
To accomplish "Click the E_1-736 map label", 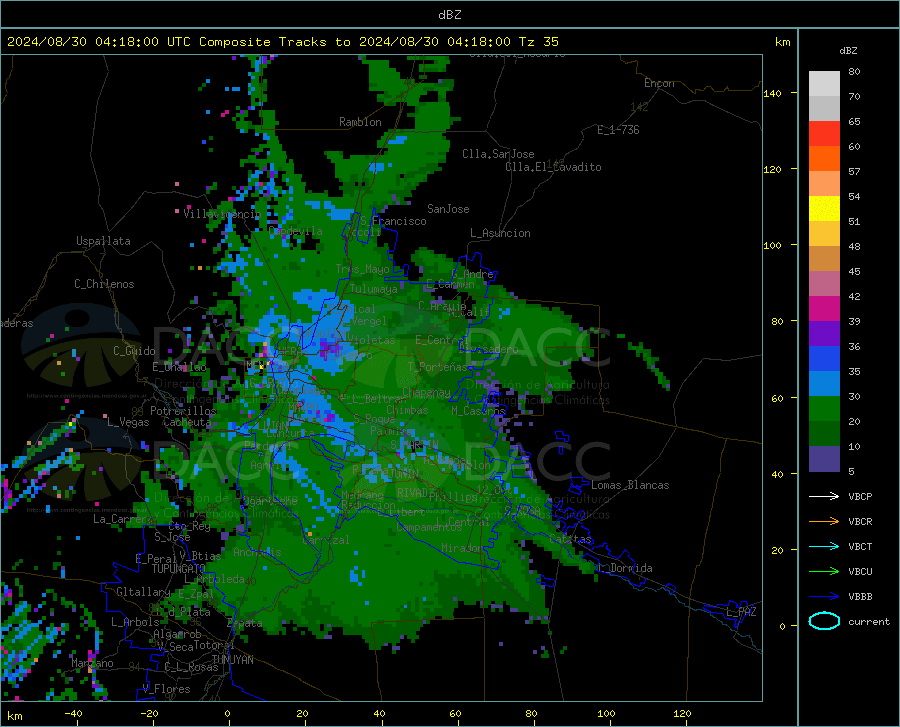I will point(618,130).
